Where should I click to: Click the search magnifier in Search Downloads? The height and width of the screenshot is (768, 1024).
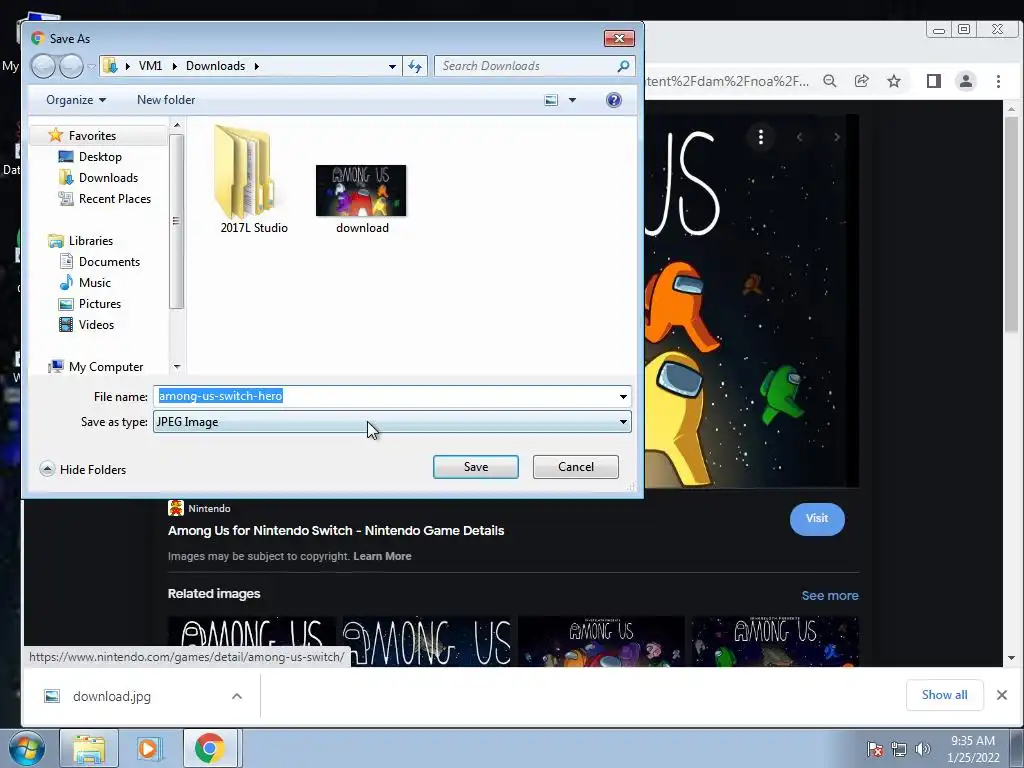pos(623,66)
